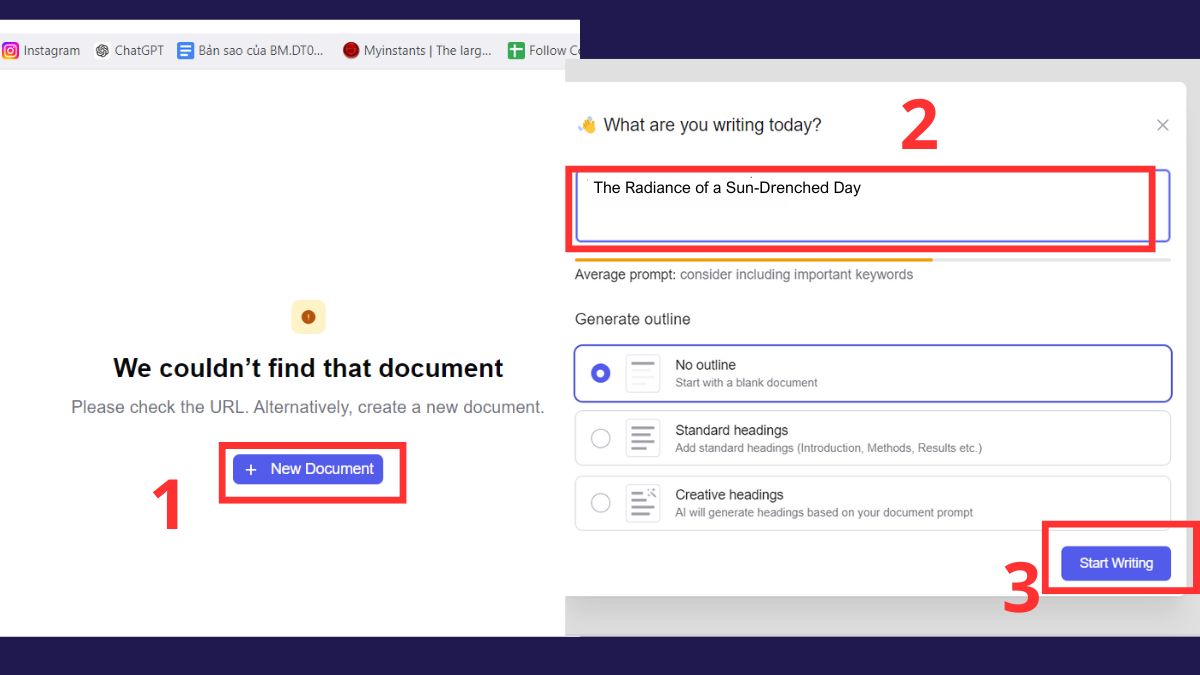The height and width of the screenshot is (675, 1200).
Task: Click the lined page icon beside Standard headings
Action: (x=642, y=438)
